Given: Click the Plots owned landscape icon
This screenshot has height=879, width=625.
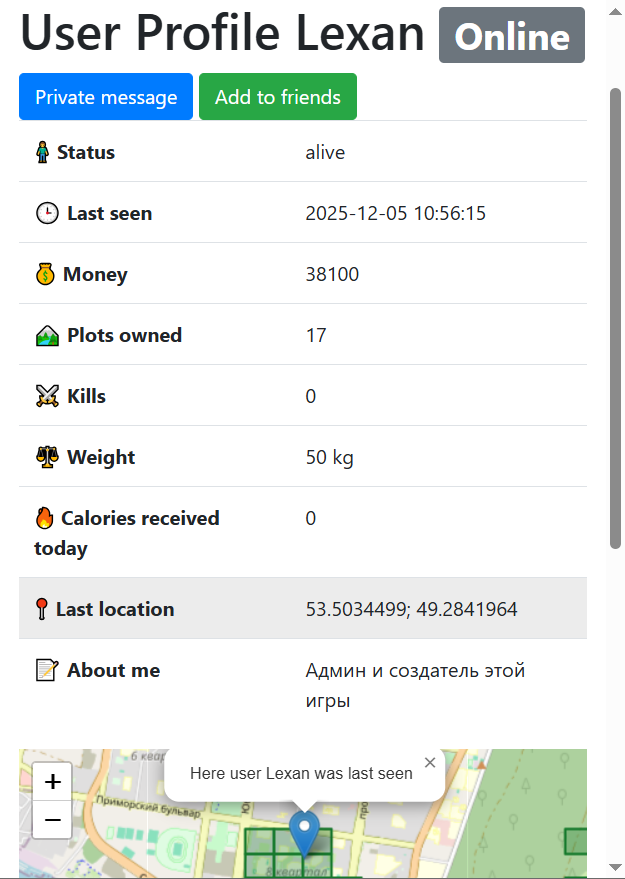Looking at the screenshot, I should (x=47, y=336).
